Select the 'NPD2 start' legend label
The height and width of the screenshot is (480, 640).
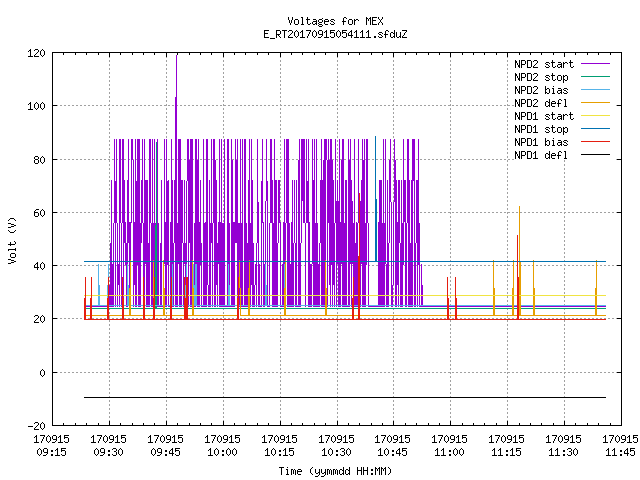click(544, 64)
